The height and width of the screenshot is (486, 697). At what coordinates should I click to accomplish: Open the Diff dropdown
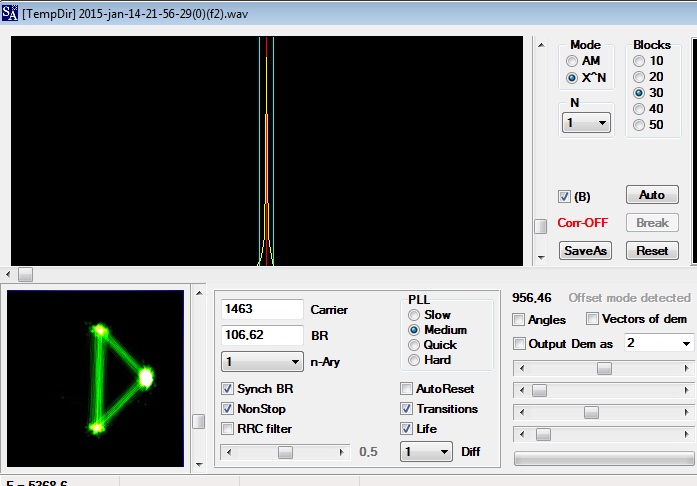pyautogui.click(x=426, y=452)
